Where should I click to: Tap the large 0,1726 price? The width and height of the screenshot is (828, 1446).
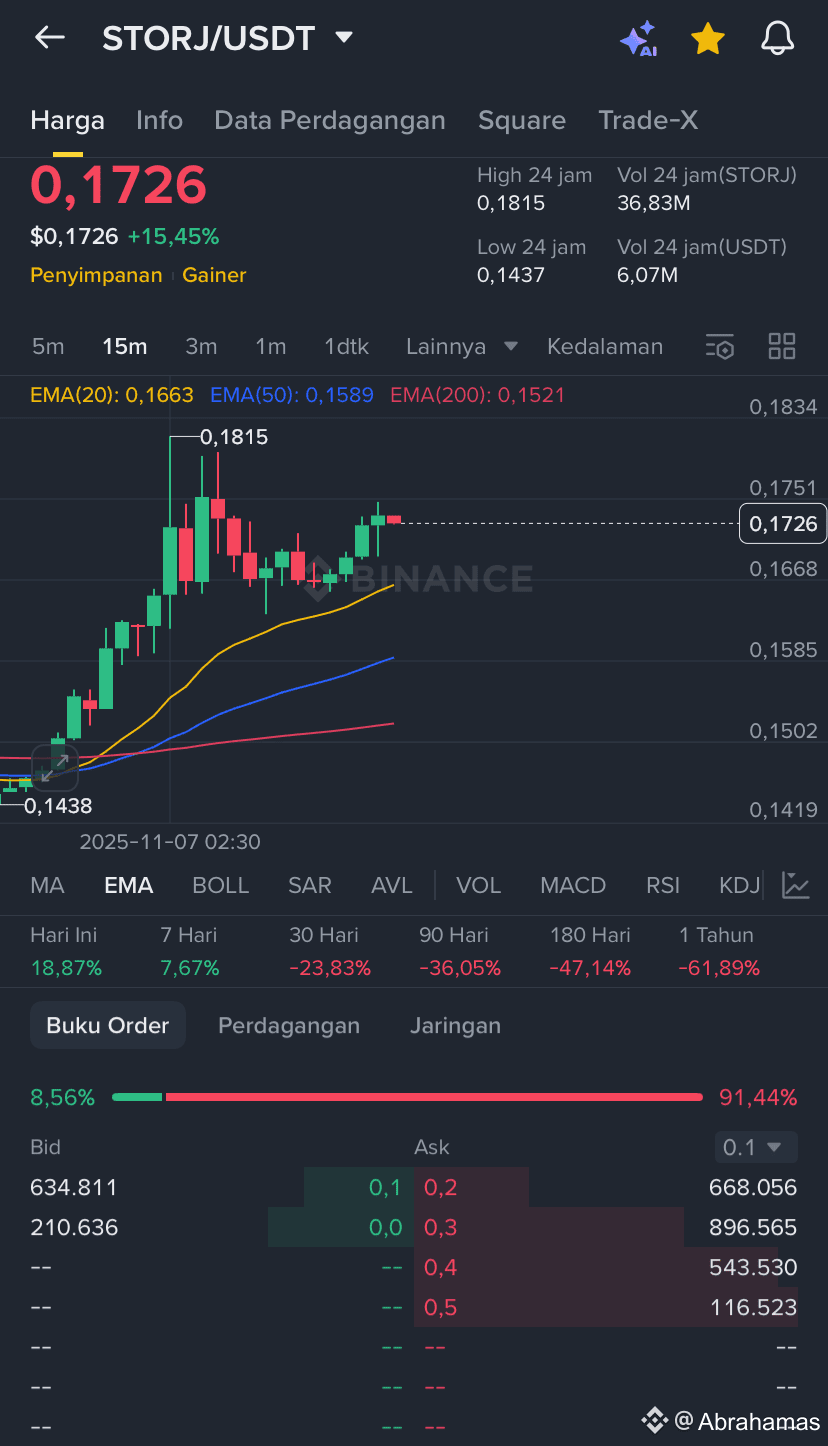pyautogui.click(x=118, y=186)
